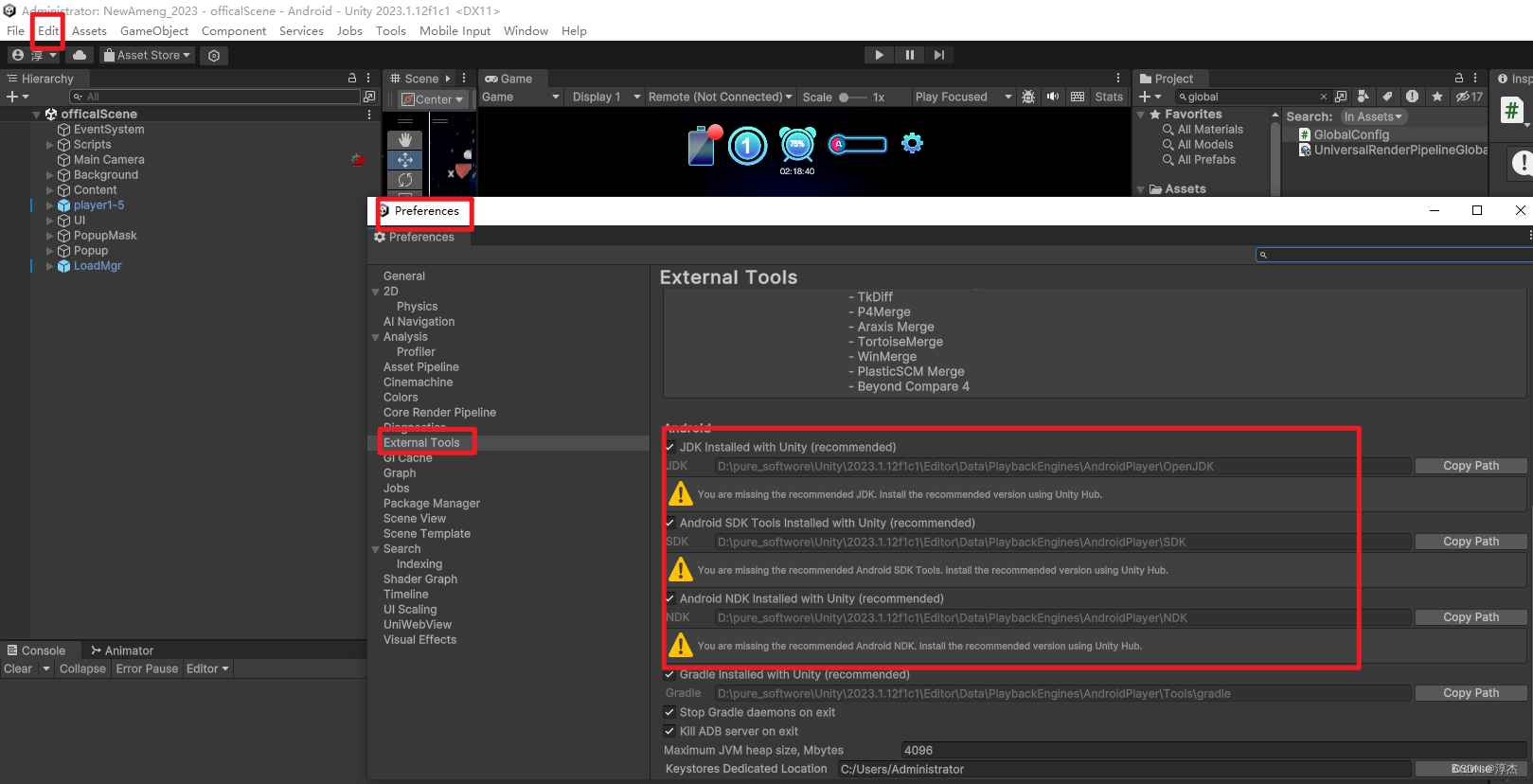Viewport: 1533px width, 784px height.
Task: Toggle Stats overlay in Game view
Action: pos(1109,97)
